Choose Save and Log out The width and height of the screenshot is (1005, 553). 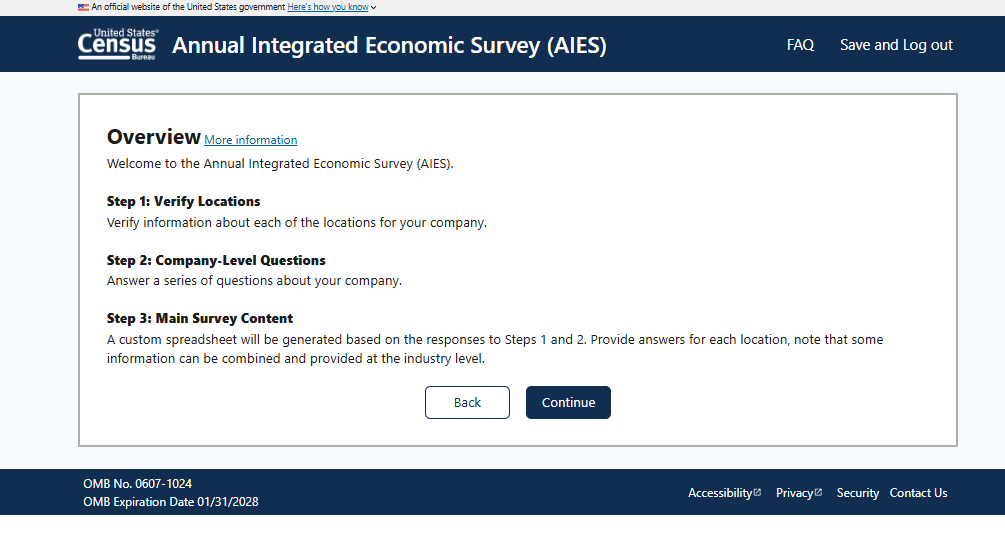896,45
